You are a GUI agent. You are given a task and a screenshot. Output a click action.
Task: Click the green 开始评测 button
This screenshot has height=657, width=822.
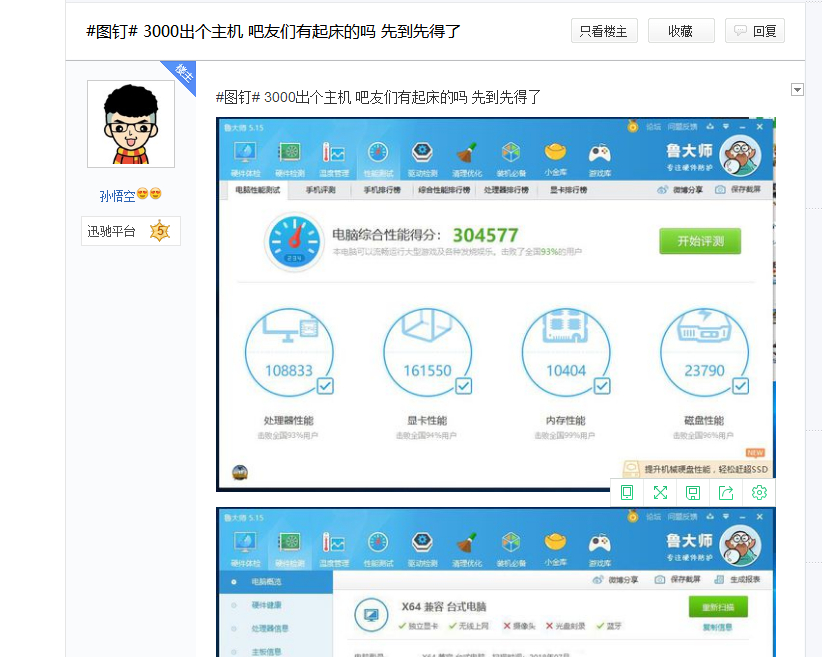tap(700, 241)
